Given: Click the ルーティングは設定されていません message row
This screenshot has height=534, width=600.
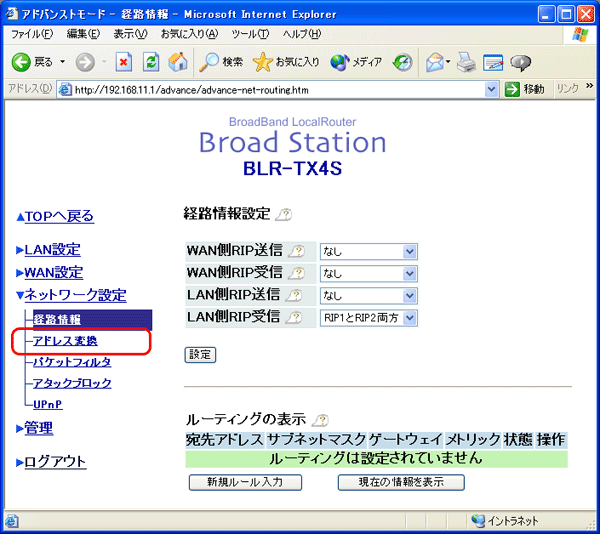Looking at the screenshot, I should pos(376,458).
